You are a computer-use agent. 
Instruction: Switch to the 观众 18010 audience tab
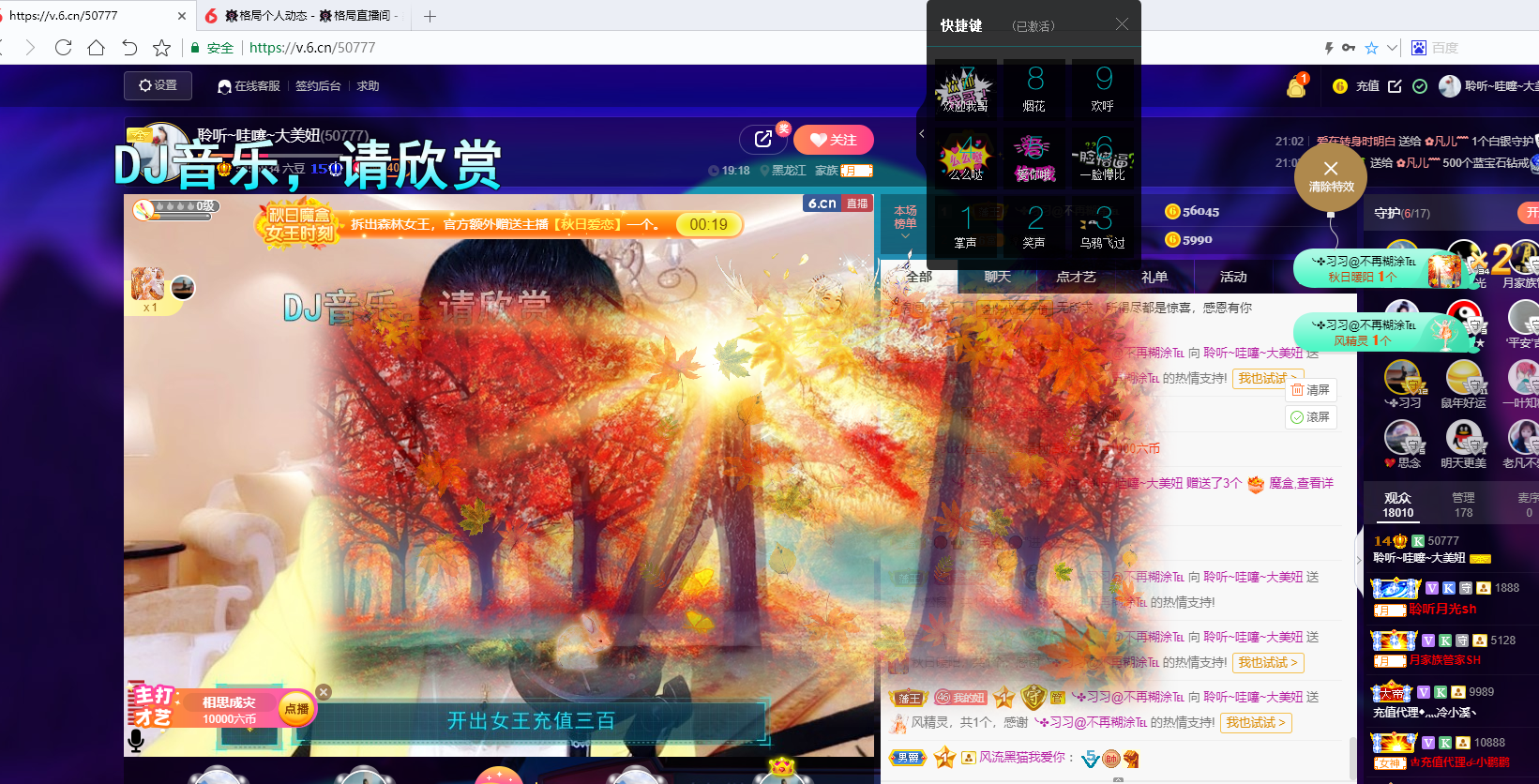tap(1397, 505)
